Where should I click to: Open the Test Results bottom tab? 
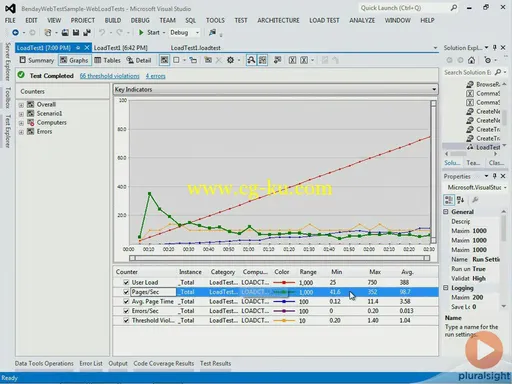coord(215,363)
